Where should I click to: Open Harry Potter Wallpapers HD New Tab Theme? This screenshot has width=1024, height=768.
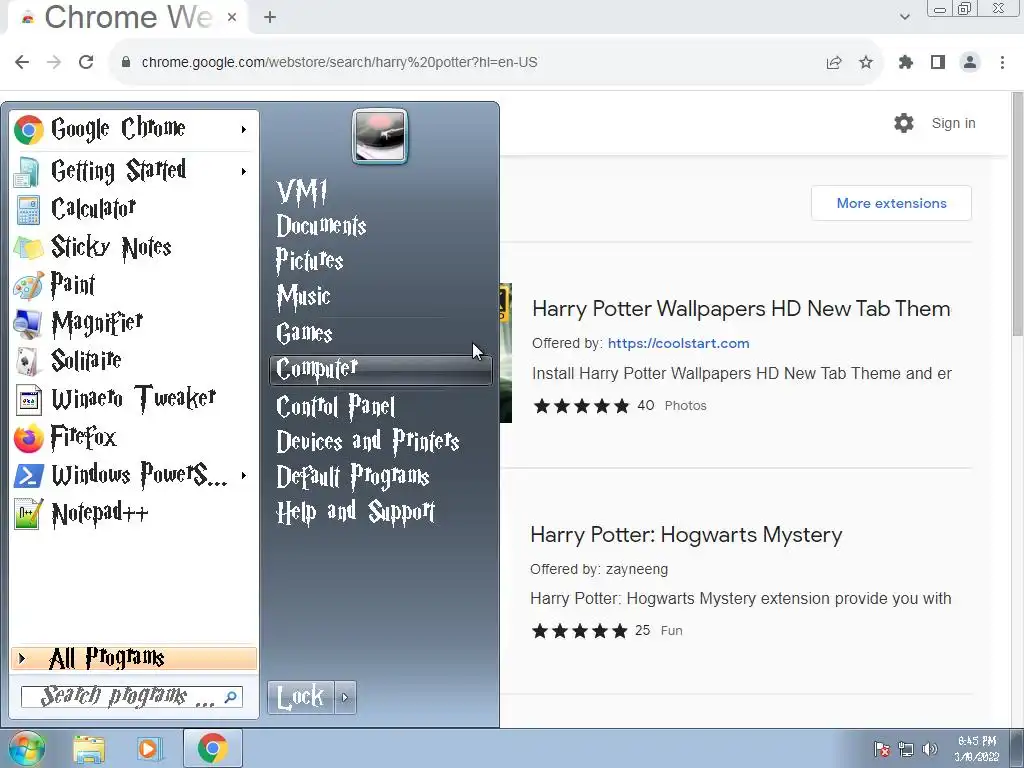click(x=741, y=309)
